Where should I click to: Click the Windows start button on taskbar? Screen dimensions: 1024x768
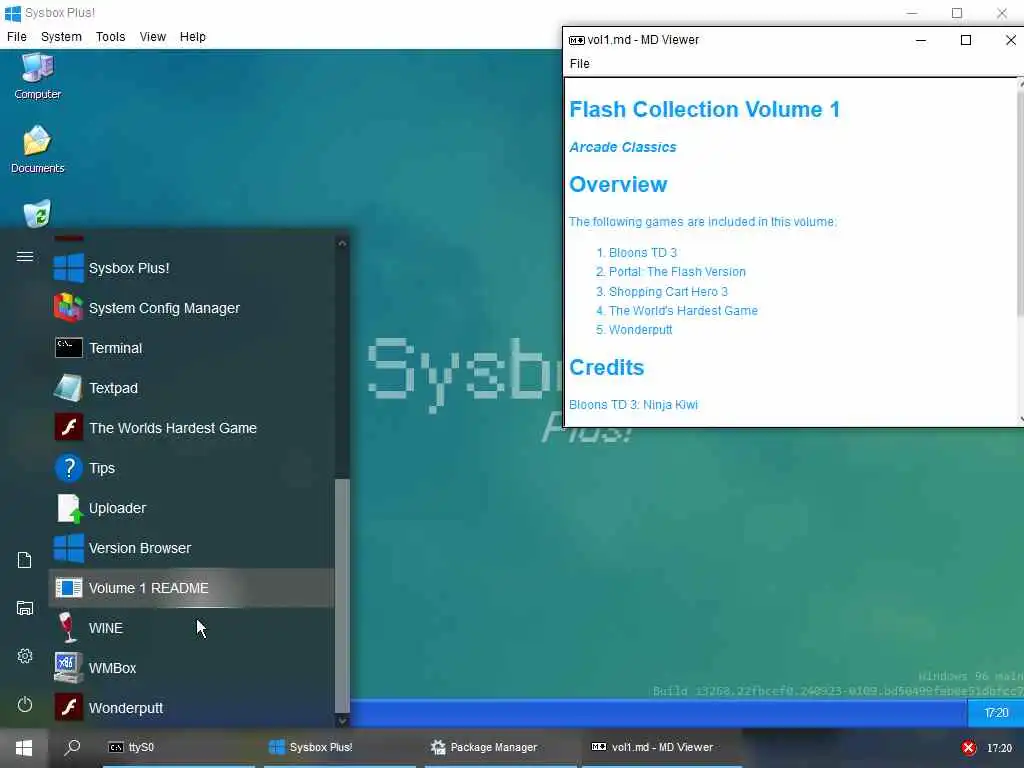24,748
